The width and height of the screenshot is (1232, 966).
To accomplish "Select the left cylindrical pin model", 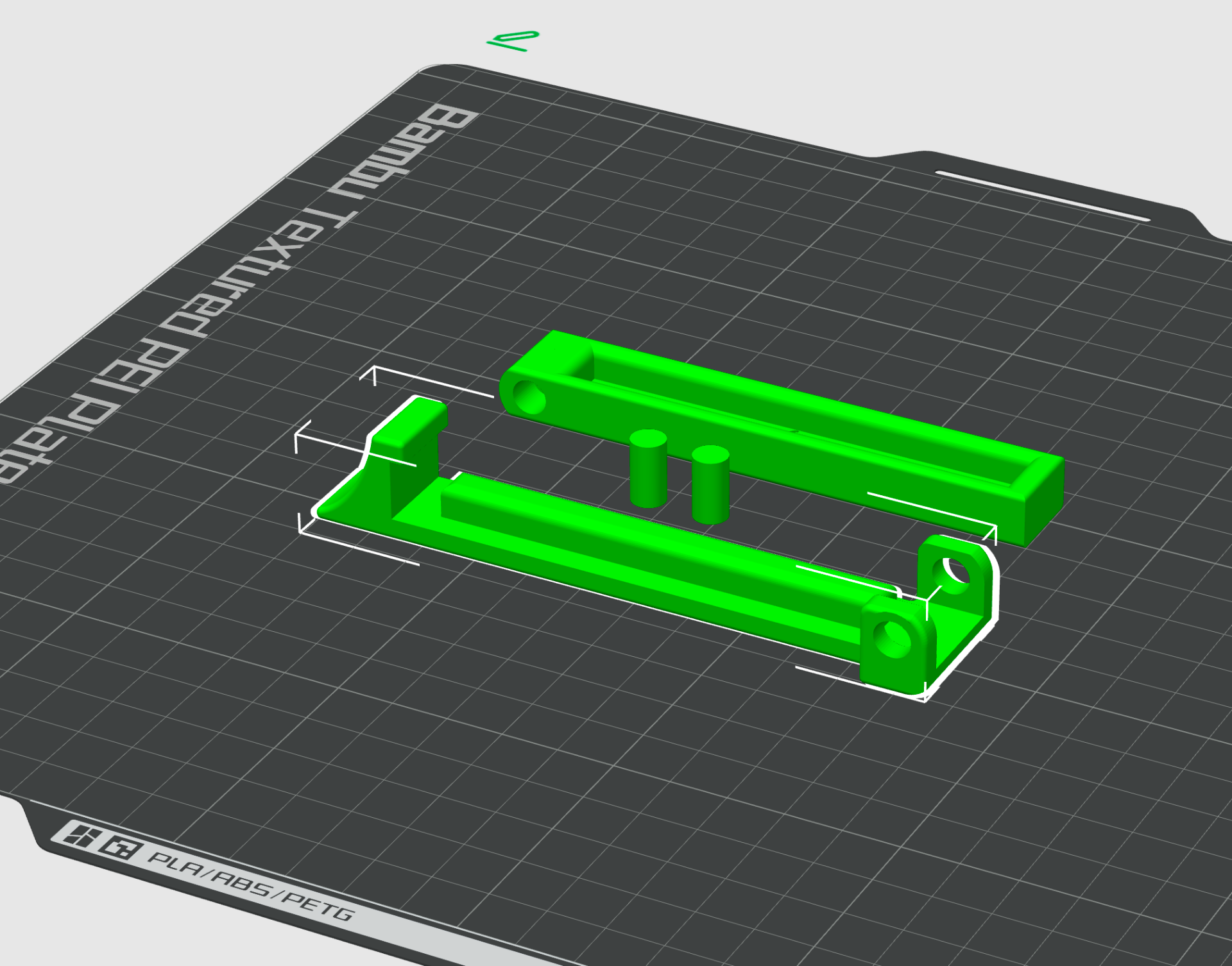I will click(648, 468).
